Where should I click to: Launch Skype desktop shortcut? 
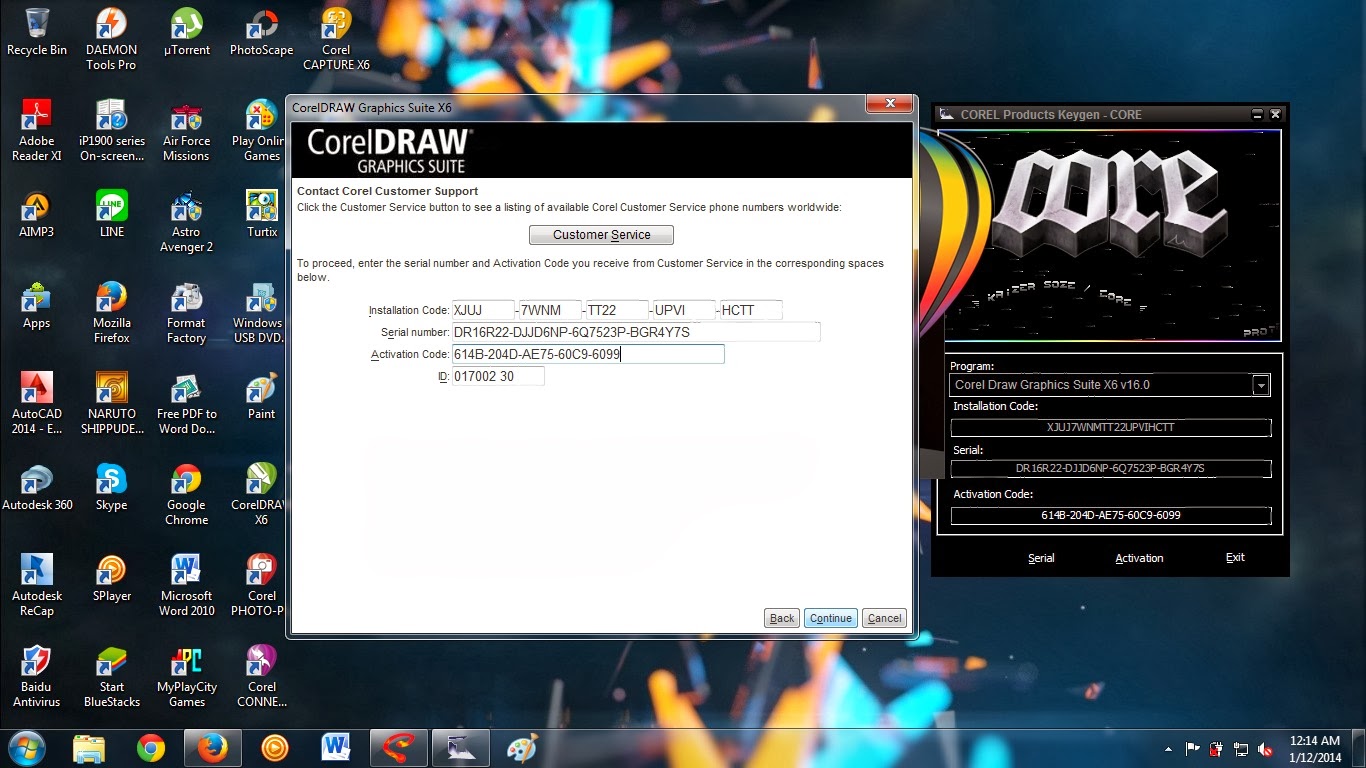[x=111, y=487]
